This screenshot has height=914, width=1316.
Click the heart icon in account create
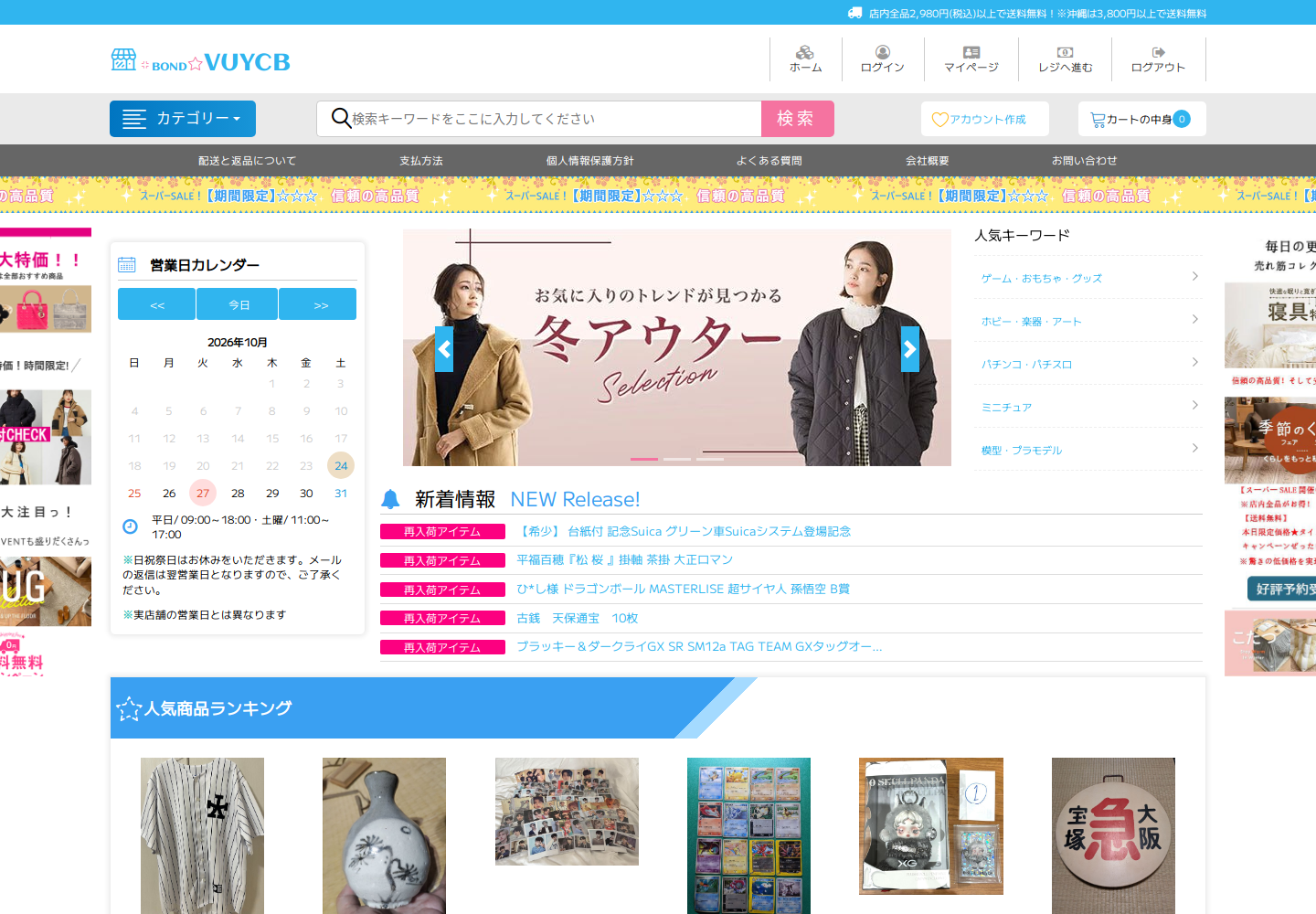tap(939, 120)
